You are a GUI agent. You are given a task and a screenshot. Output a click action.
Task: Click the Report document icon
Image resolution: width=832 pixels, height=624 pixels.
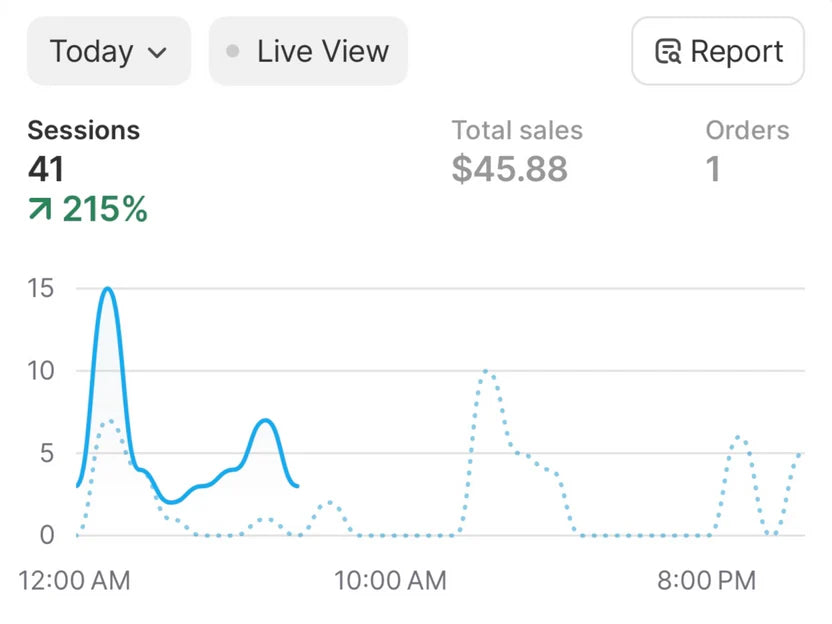667,51
